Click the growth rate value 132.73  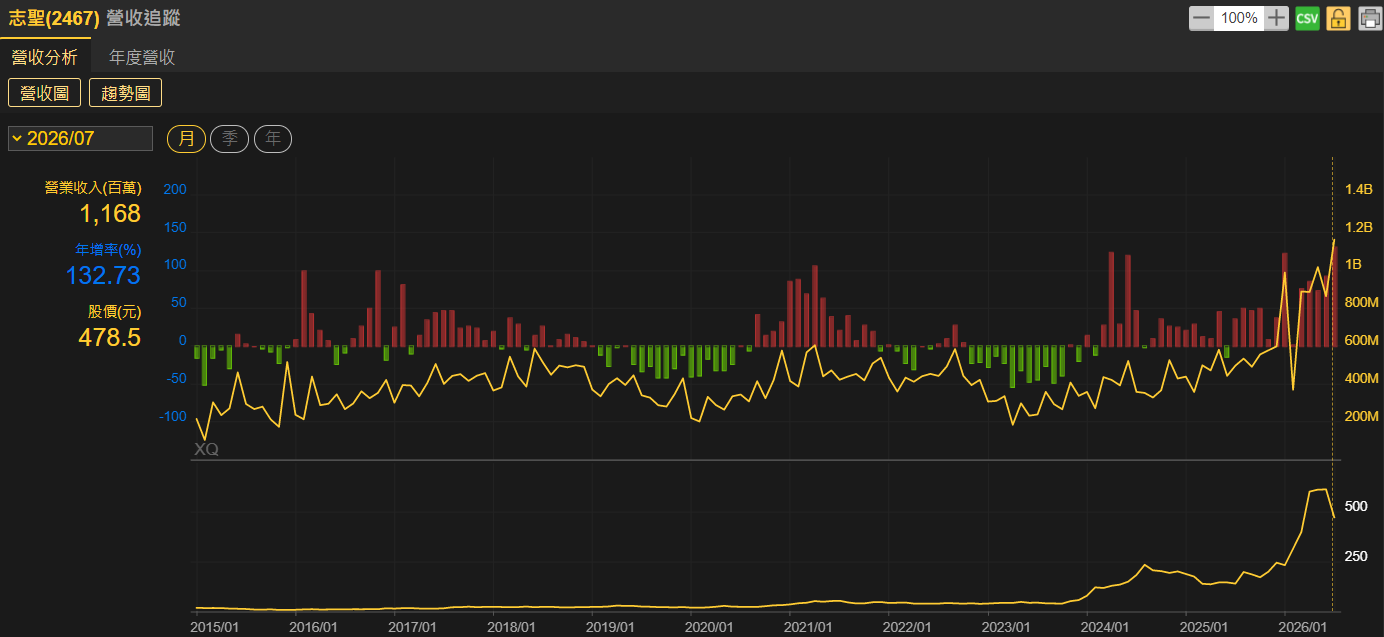103,275
